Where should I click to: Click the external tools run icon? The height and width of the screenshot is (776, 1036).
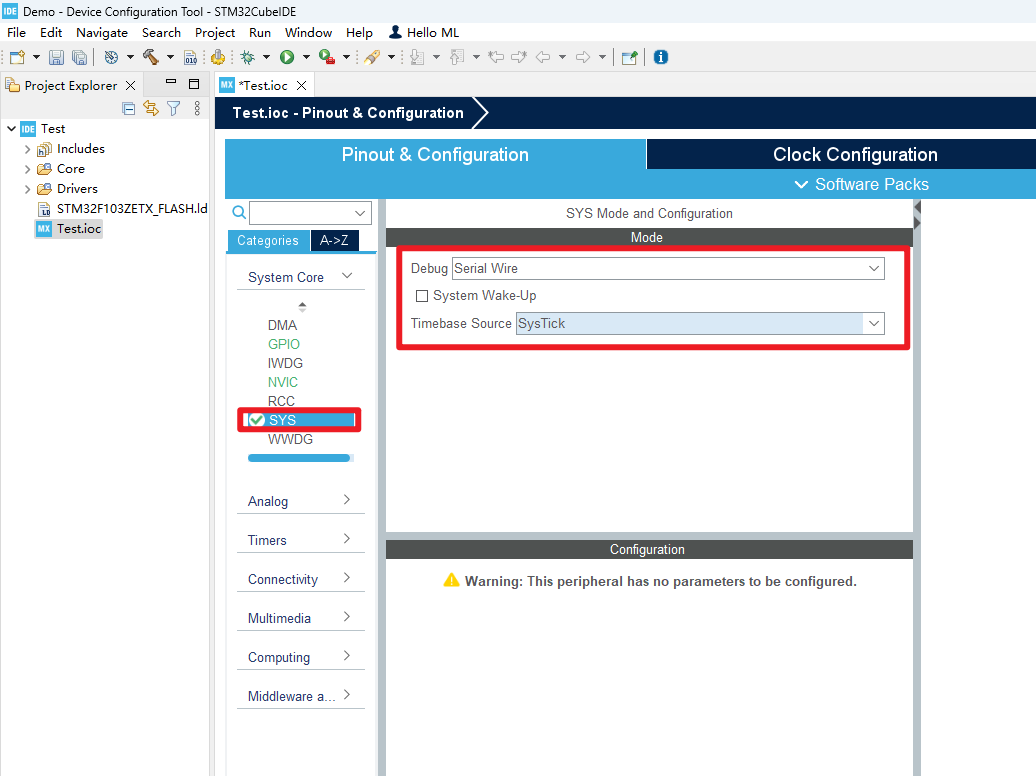click(326, 58)
